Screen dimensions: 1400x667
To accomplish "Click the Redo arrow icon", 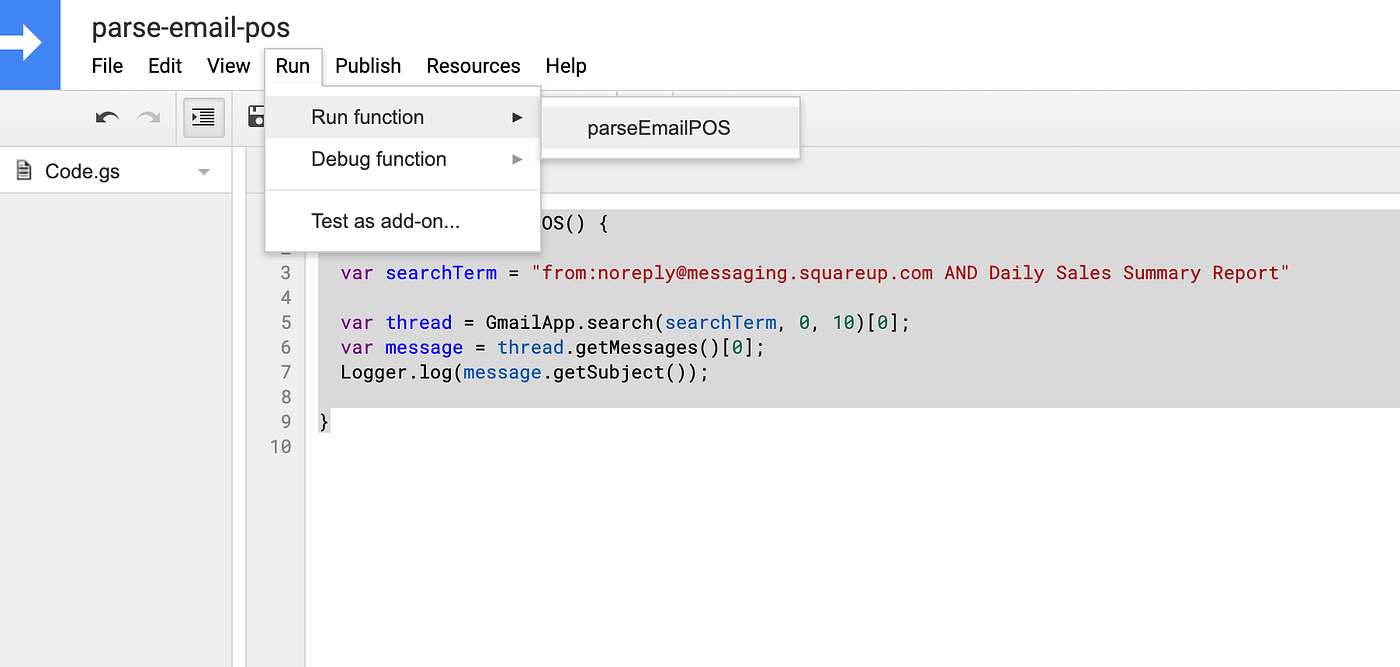I will (x=149, y=117).
